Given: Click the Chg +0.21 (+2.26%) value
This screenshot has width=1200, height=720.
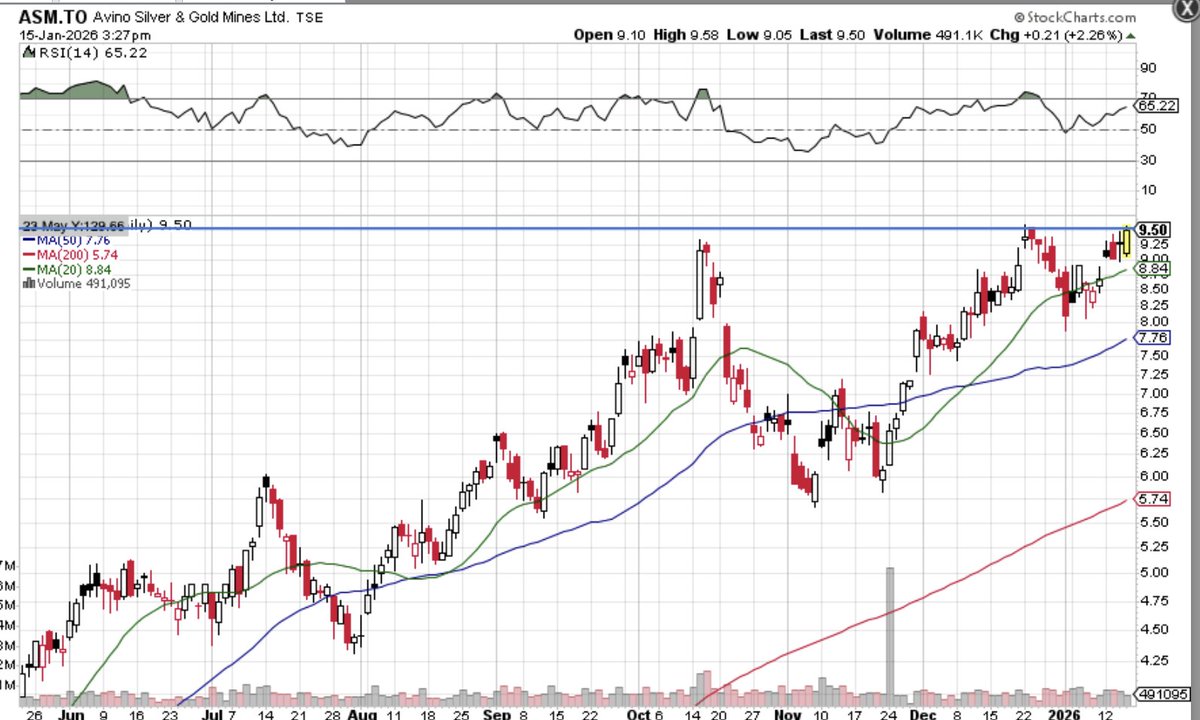Looking at the screenshot, I should 1054,35.
